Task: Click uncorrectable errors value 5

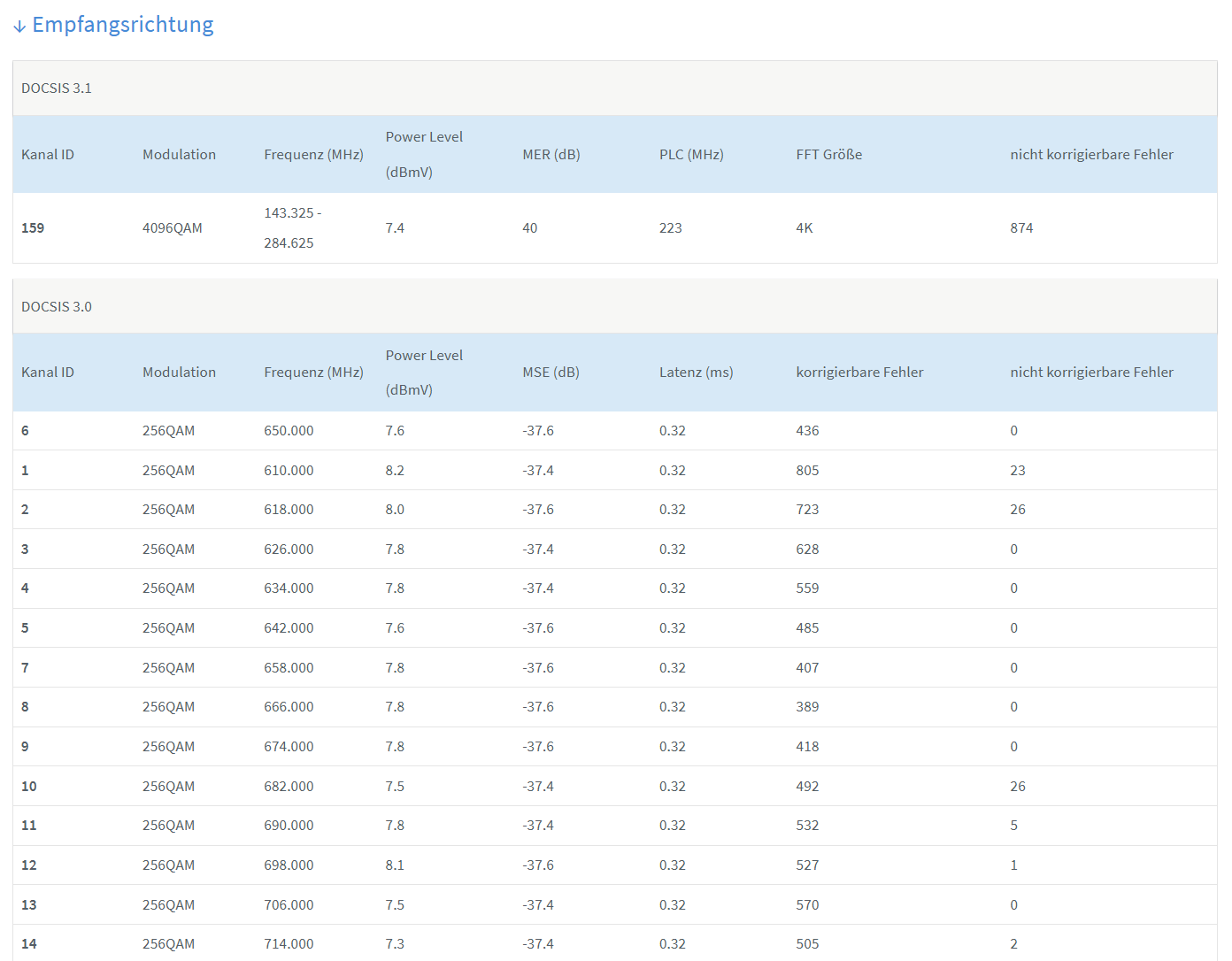Action: tap(1014, 826)
